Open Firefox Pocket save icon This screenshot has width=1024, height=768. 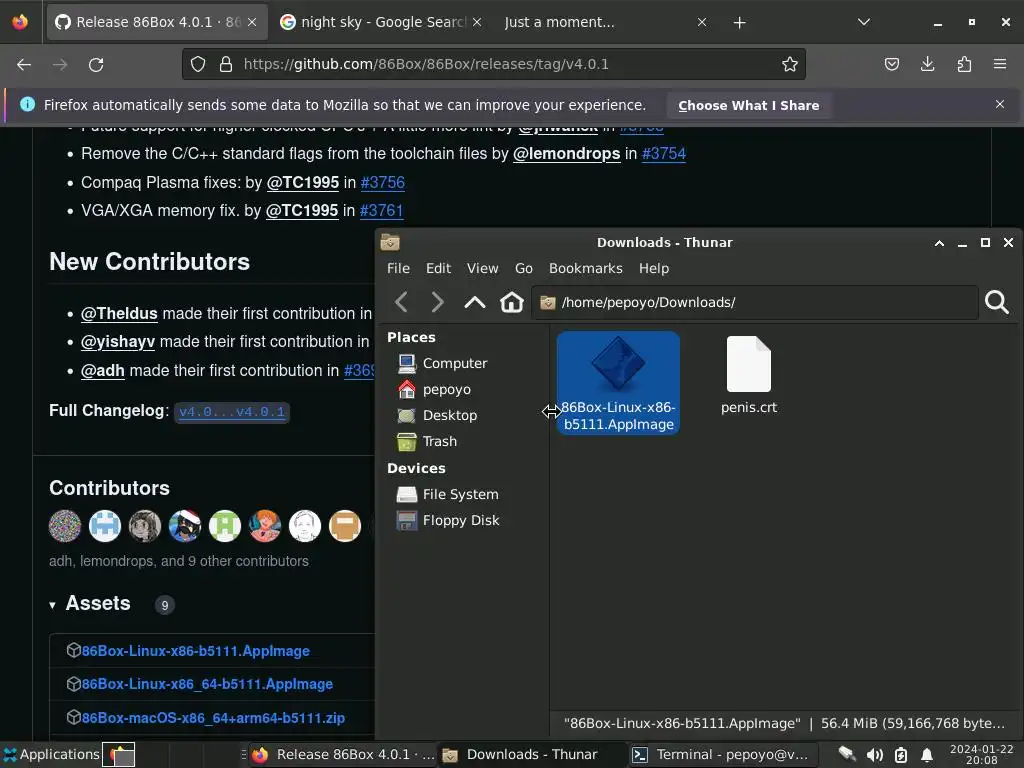891,64
